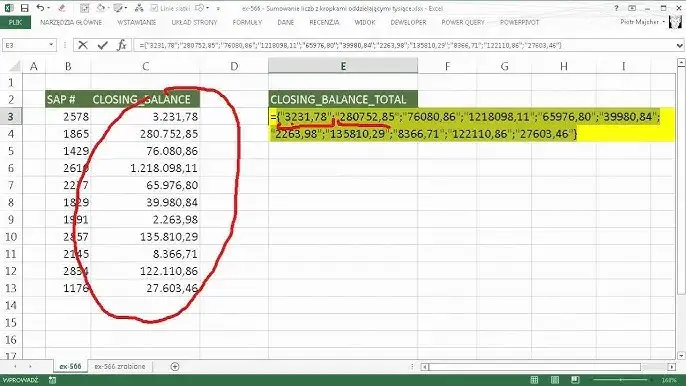Click the Name Box showing E3
Viewport: 686px width, 386px height.
(x=25, y=45)
